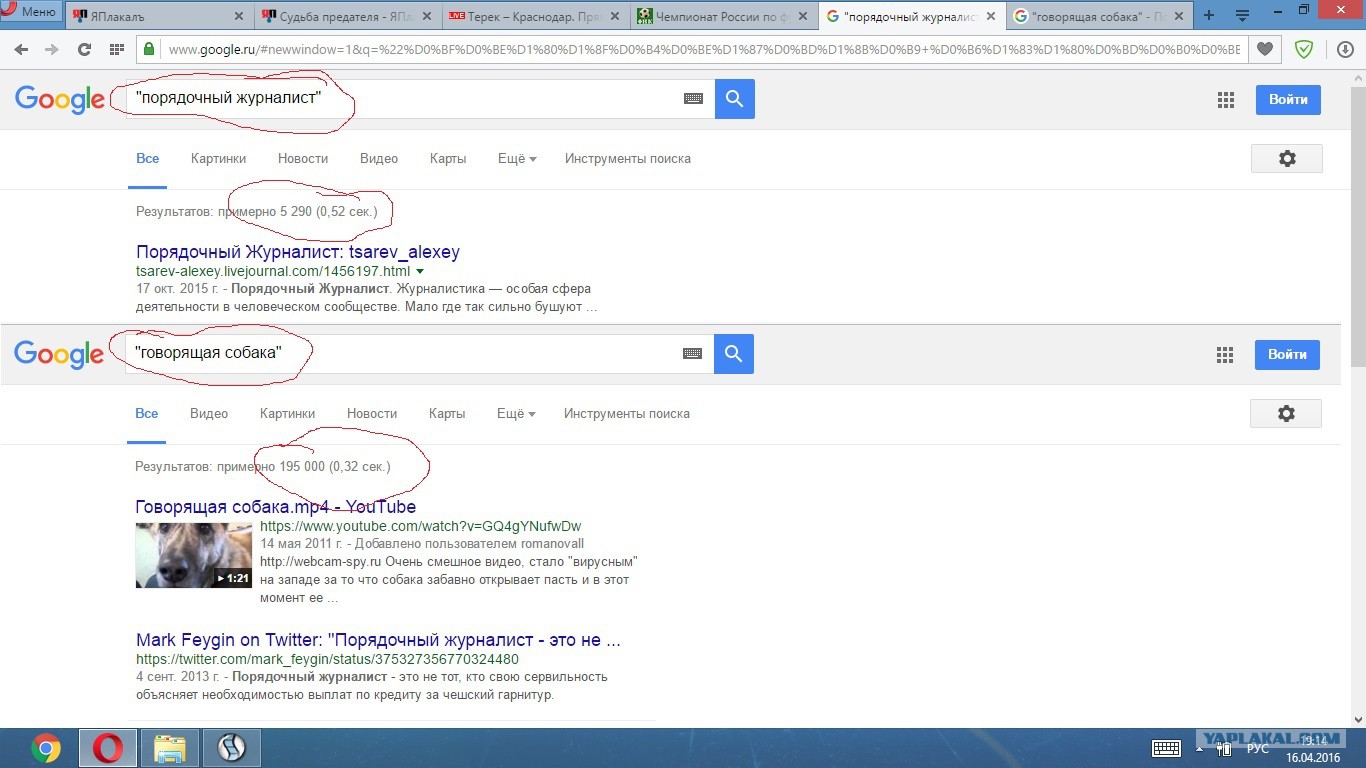Close the ЯПлакалъ tab

pos(238,15)
